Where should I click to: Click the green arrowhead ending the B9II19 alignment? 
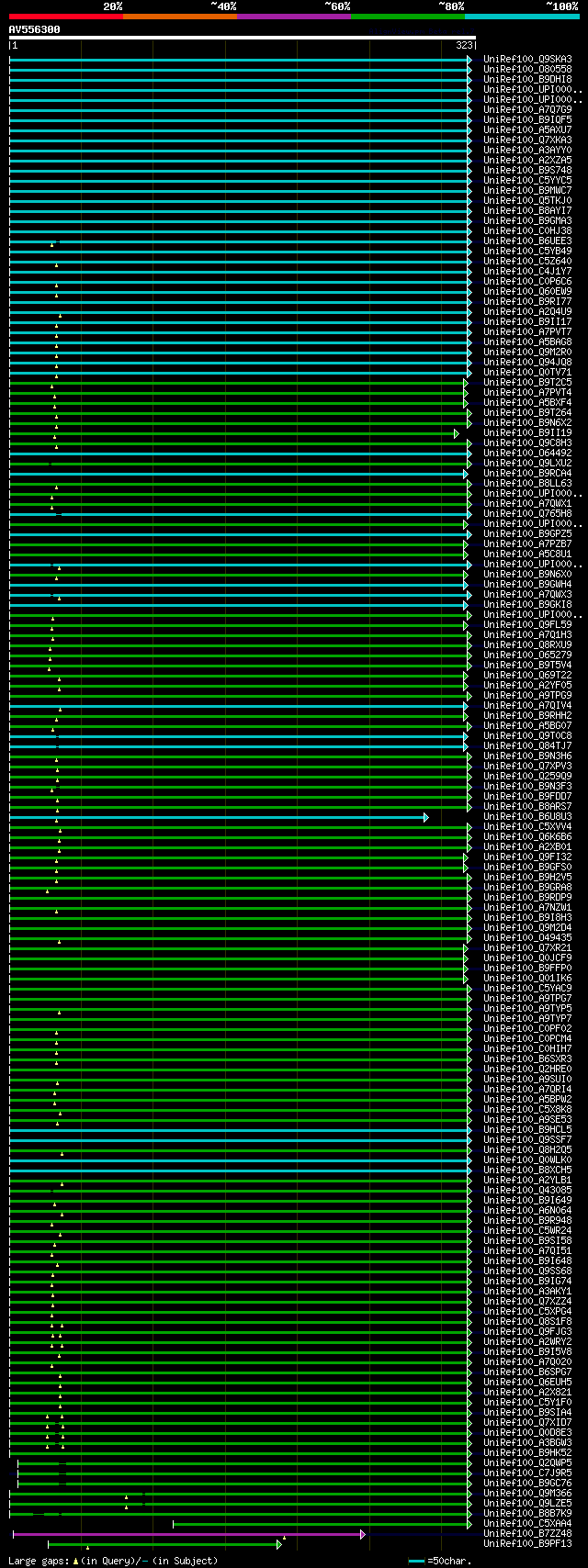tap(456, 433)
